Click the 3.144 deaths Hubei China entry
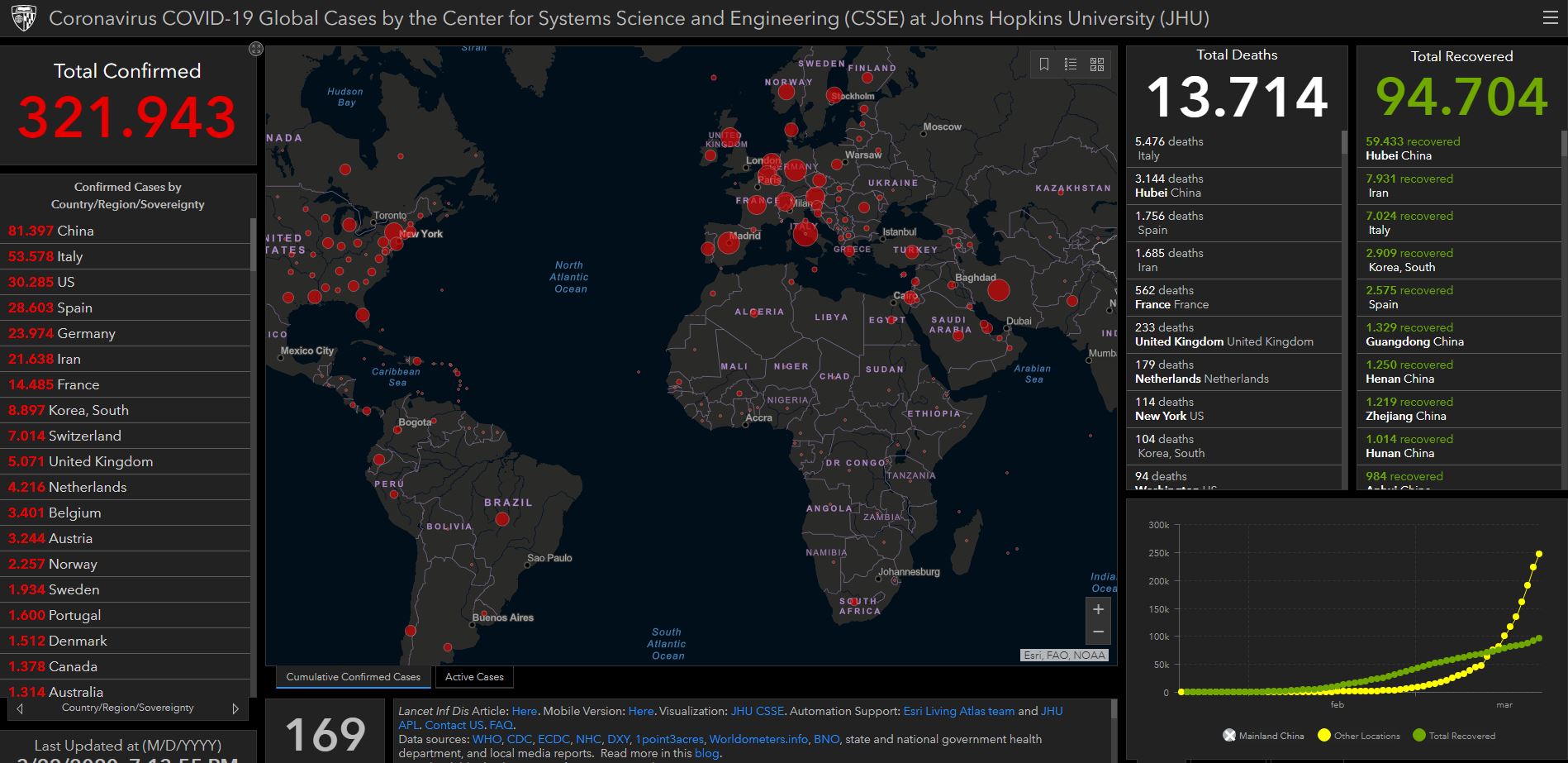This screenshot has height=763, width=1568. click(1233, 186)
